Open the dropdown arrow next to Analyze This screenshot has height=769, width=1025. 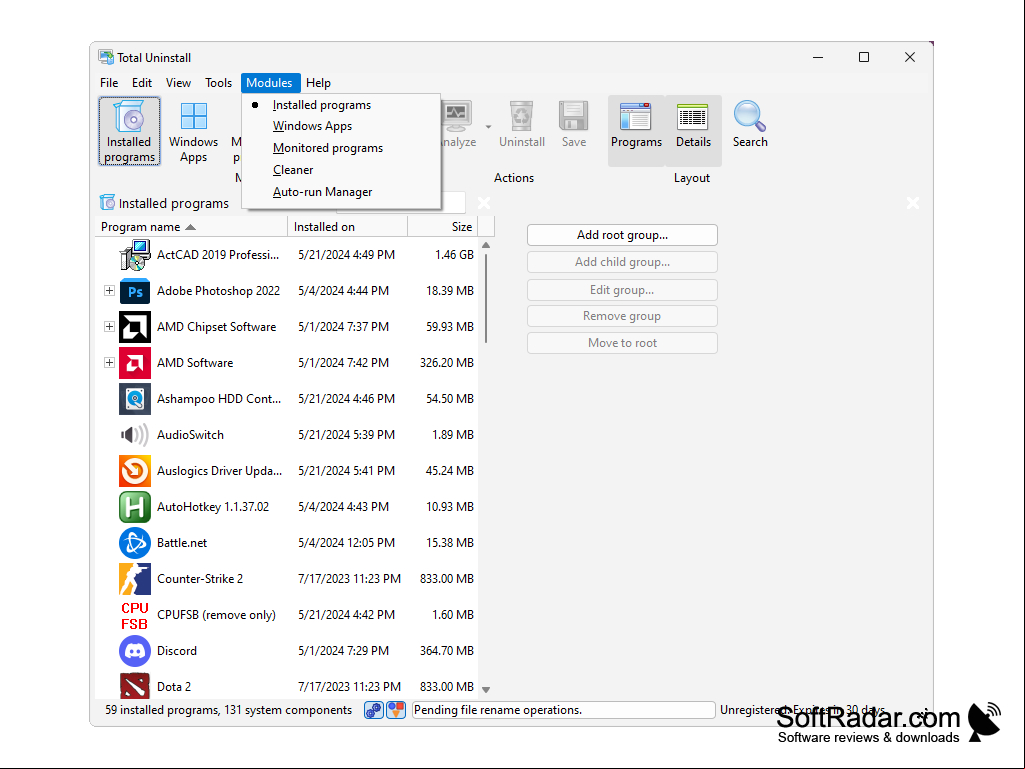click(x=488, y=126)
